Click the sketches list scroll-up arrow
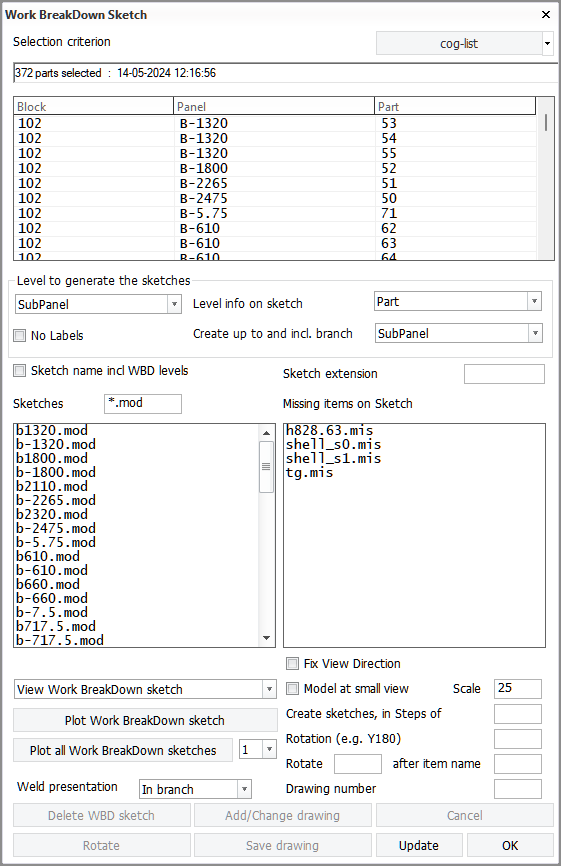This screenshot has width=561, height=866. point(267,433)
